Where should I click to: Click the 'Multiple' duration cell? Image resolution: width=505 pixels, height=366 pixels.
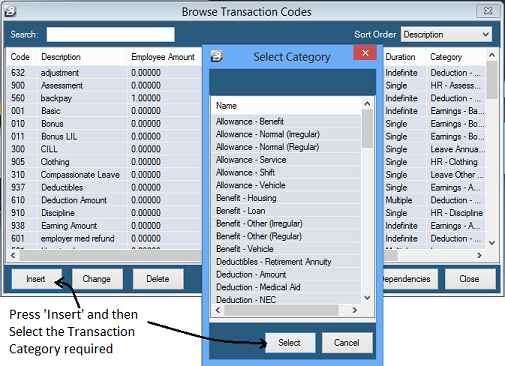coord(405,200)
